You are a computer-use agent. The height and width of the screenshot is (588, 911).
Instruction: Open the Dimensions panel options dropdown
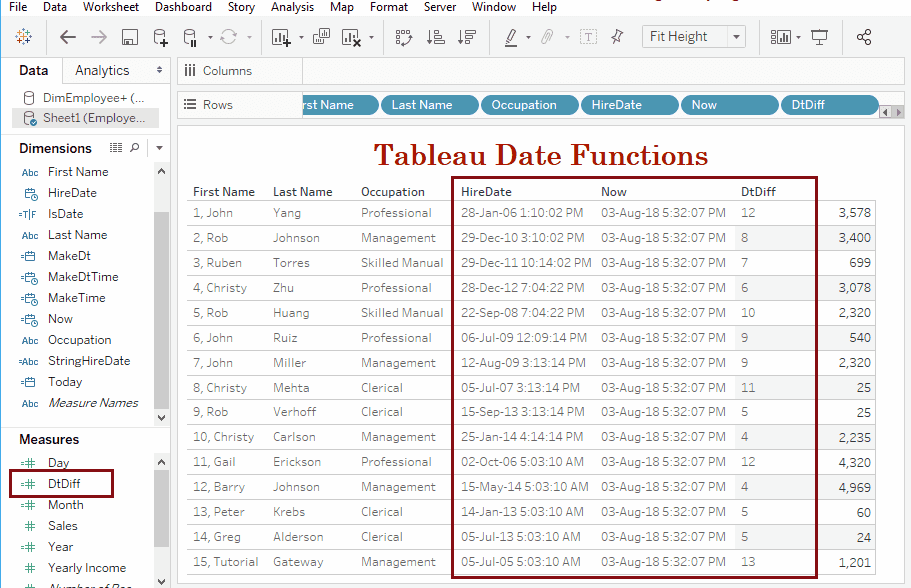coord(160,145)
